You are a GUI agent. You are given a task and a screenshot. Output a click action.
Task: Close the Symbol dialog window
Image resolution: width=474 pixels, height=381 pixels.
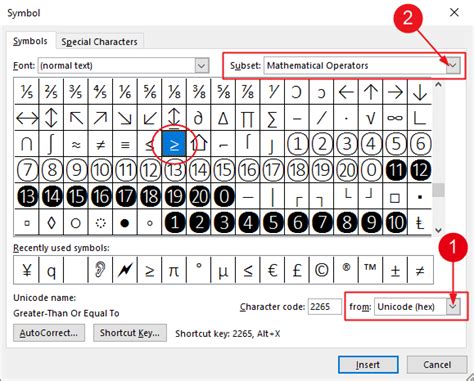(x=454, y=13)
